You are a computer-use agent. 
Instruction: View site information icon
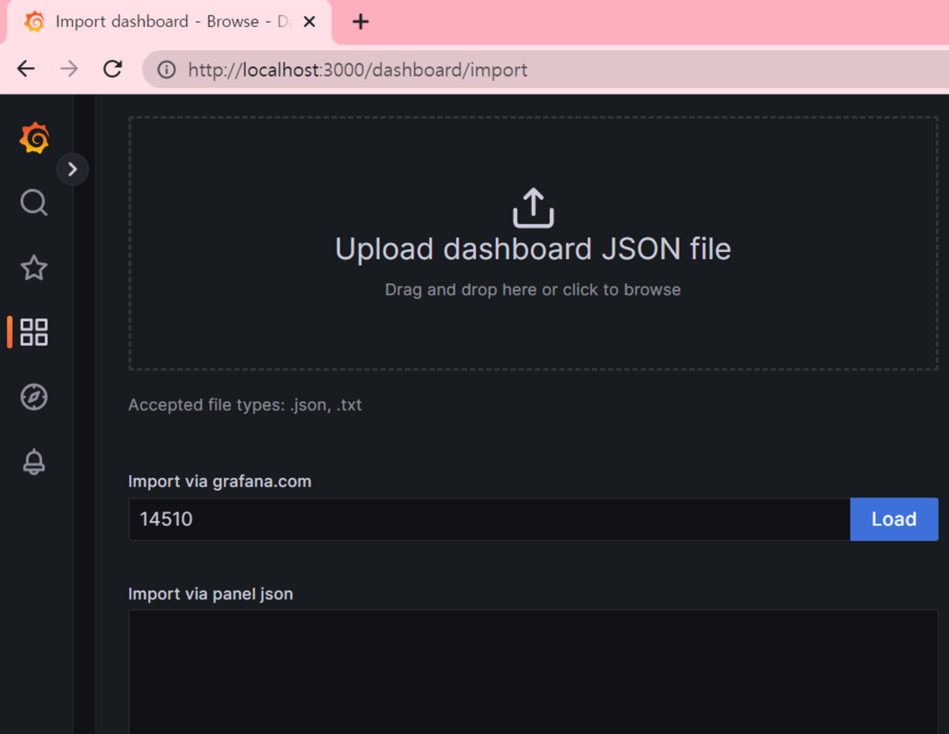tap(166, 70)
